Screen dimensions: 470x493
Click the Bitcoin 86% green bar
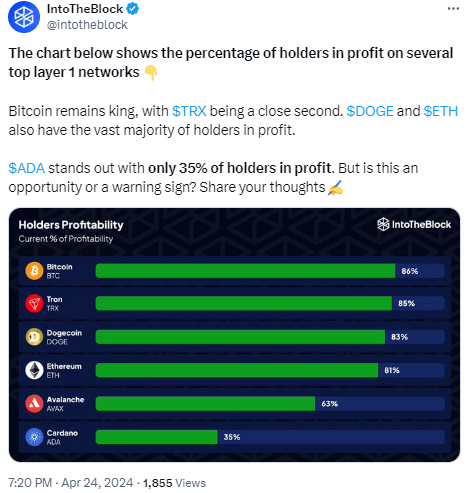(x=245, y=271)
